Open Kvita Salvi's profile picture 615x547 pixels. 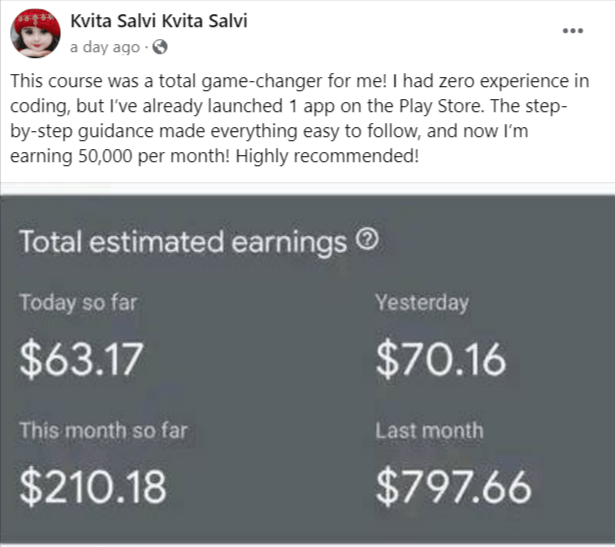(x=35, y=34)
